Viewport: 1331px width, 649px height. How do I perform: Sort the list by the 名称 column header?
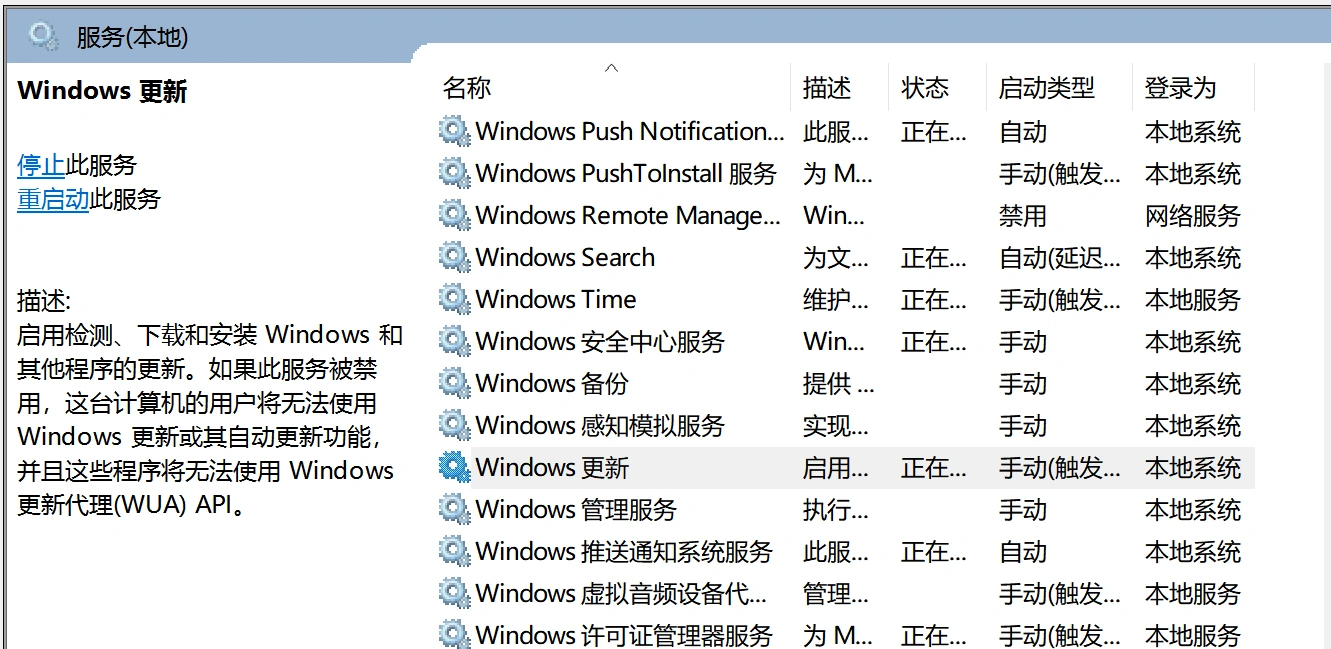point(467,88)
